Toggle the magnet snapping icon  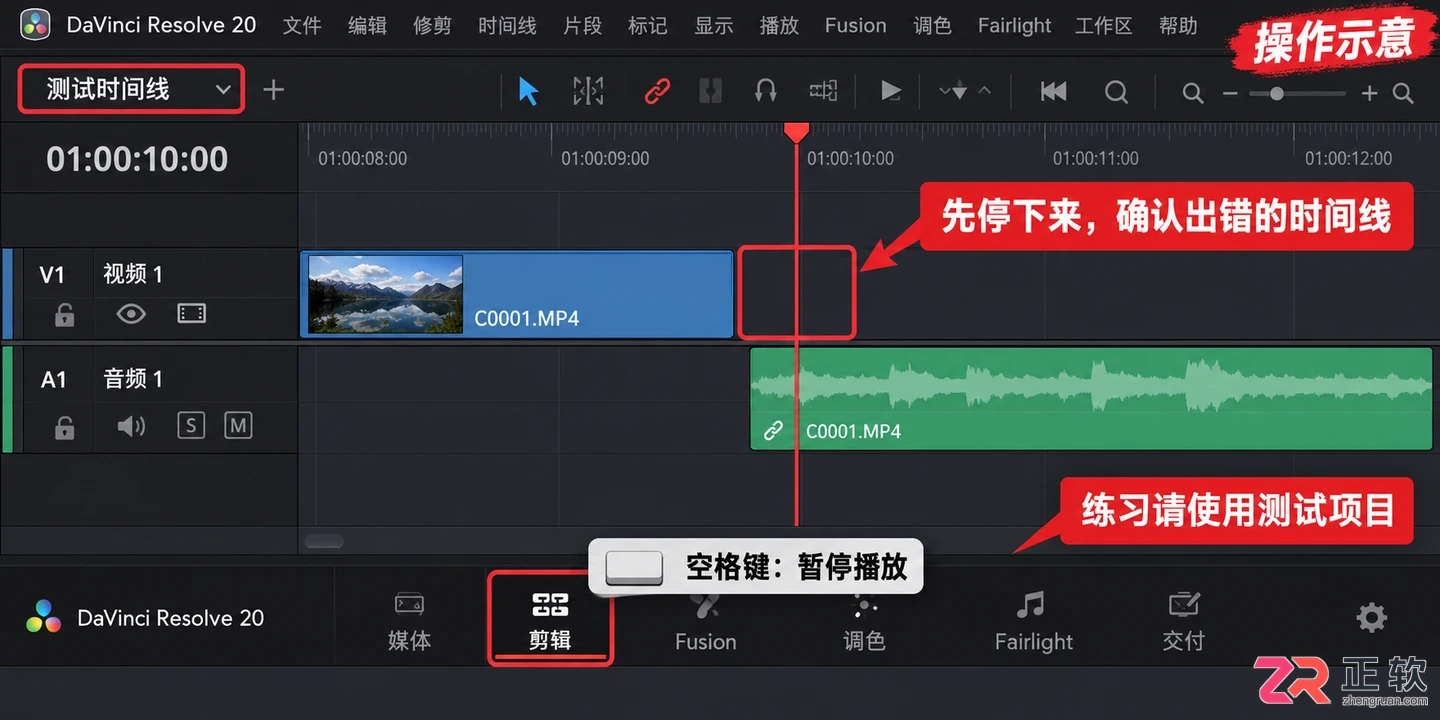click(x=766, y=92)
